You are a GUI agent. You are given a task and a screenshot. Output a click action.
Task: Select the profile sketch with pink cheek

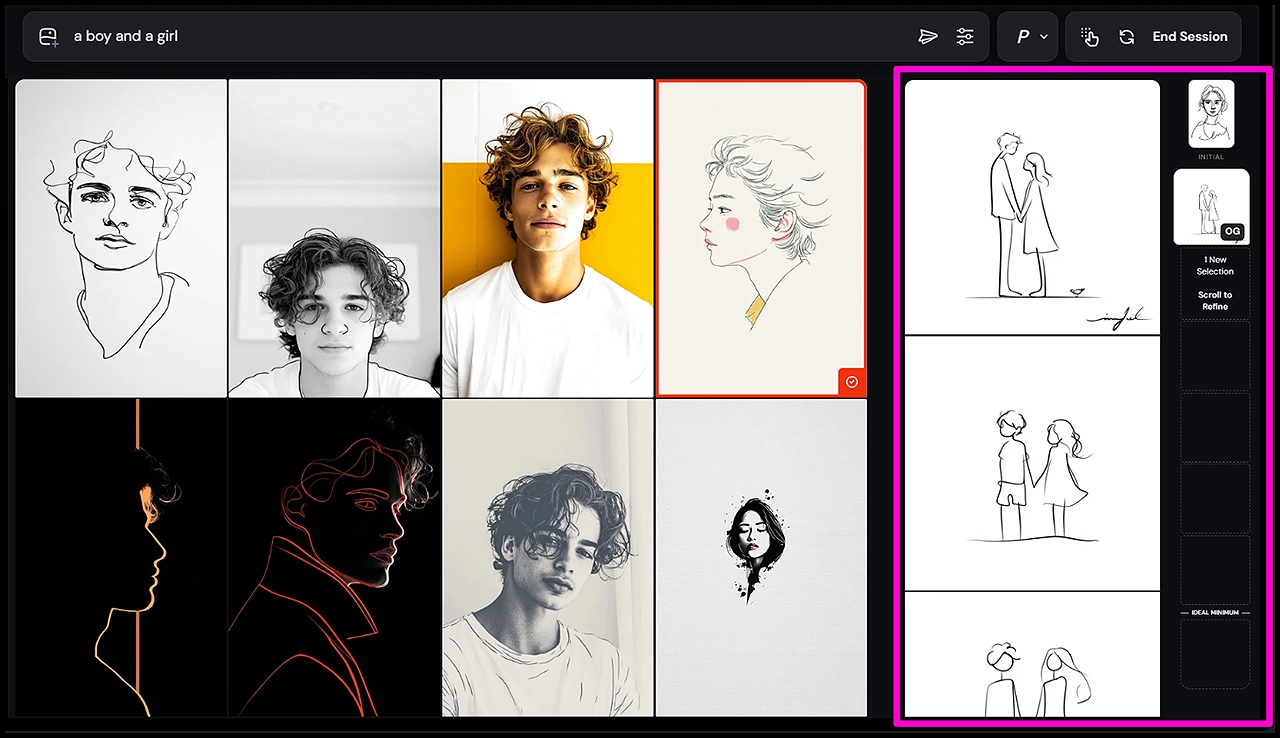(x=761, y=238)
